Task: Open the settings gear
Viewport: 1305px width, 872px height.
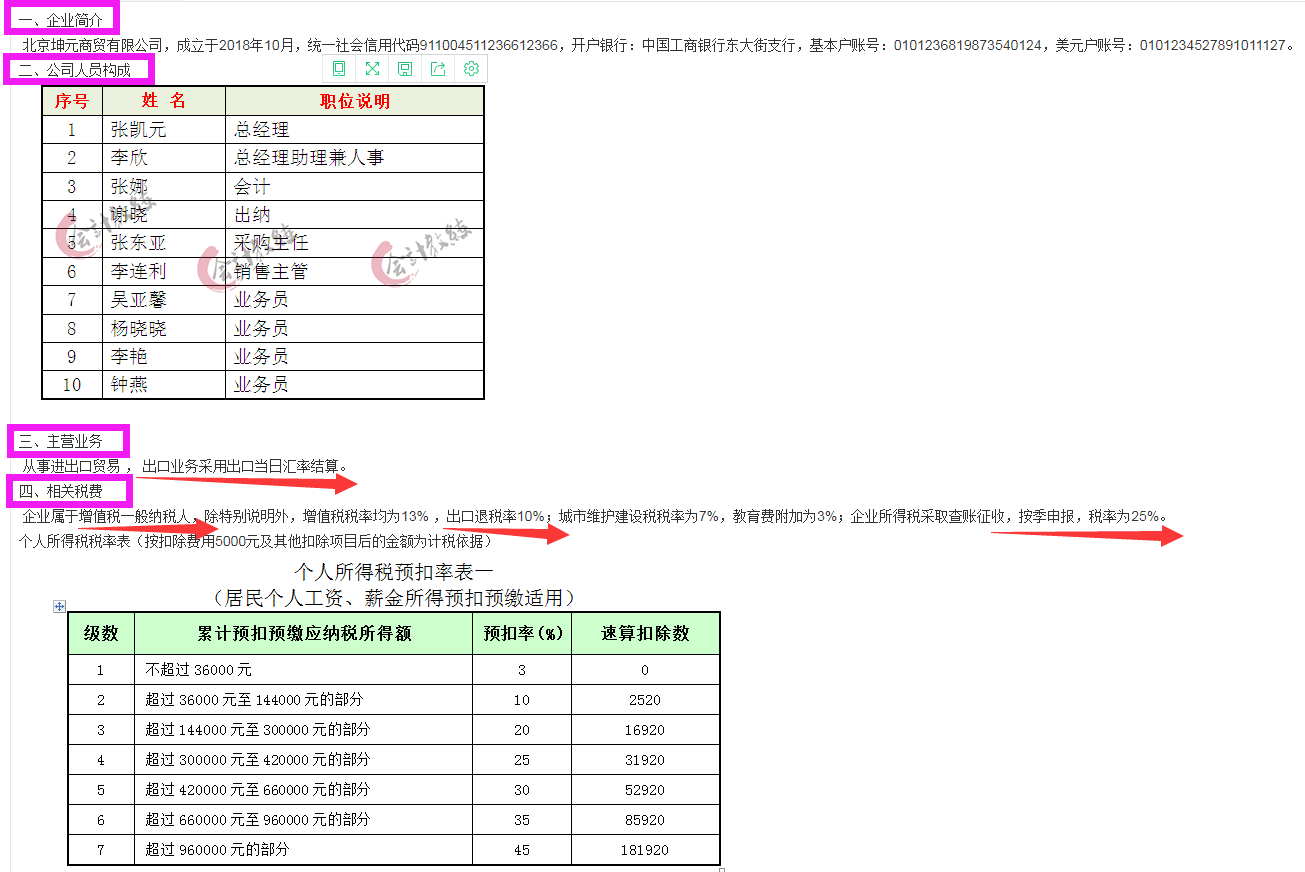Action: coord(470,68)
